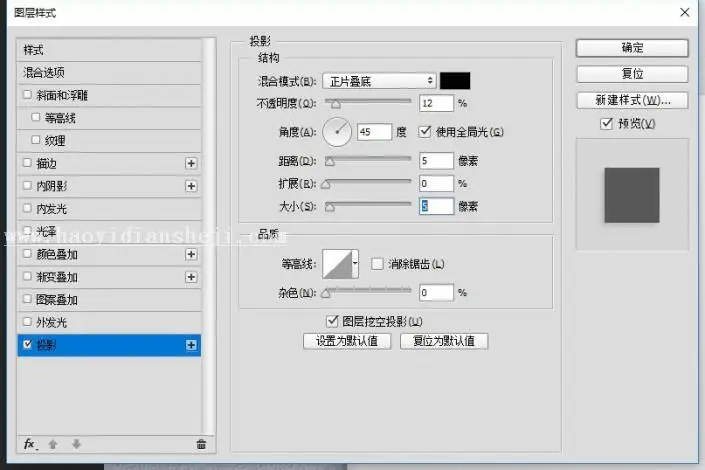Add another 投影 effect with plus icon
705x470 pixels.
click(x=191, y=345)
